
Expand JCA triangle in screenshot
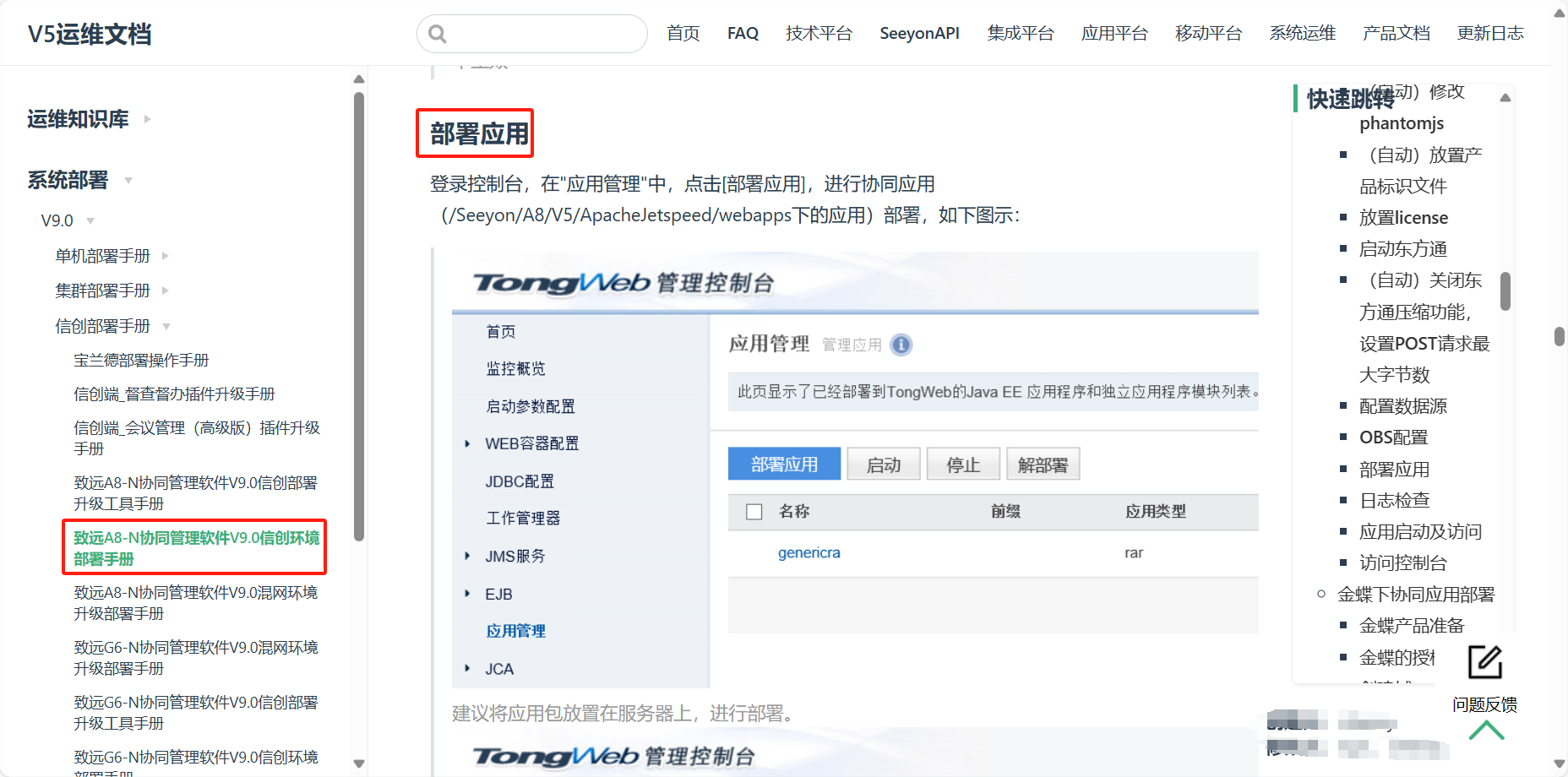[x=467, y=668]
